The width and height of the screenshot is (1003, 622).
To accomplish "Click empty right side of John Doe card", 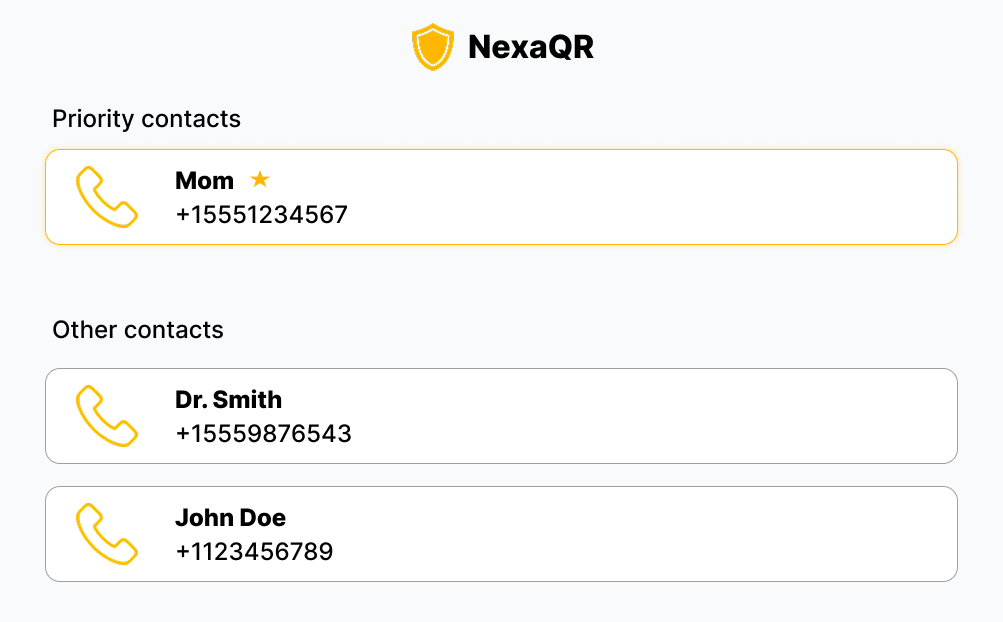I will coord(750,534).
